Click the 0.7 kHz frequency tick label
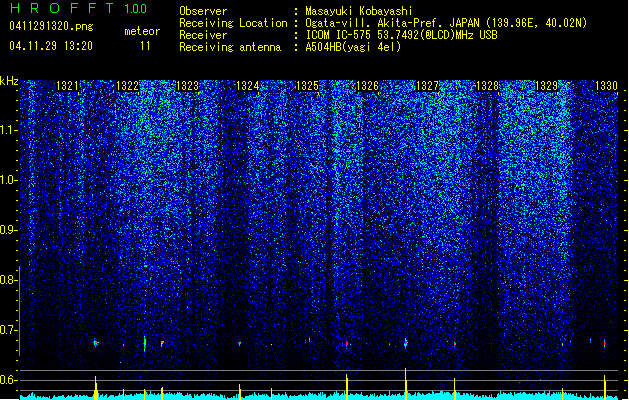629x400 pixels. (x=9, y=330)
